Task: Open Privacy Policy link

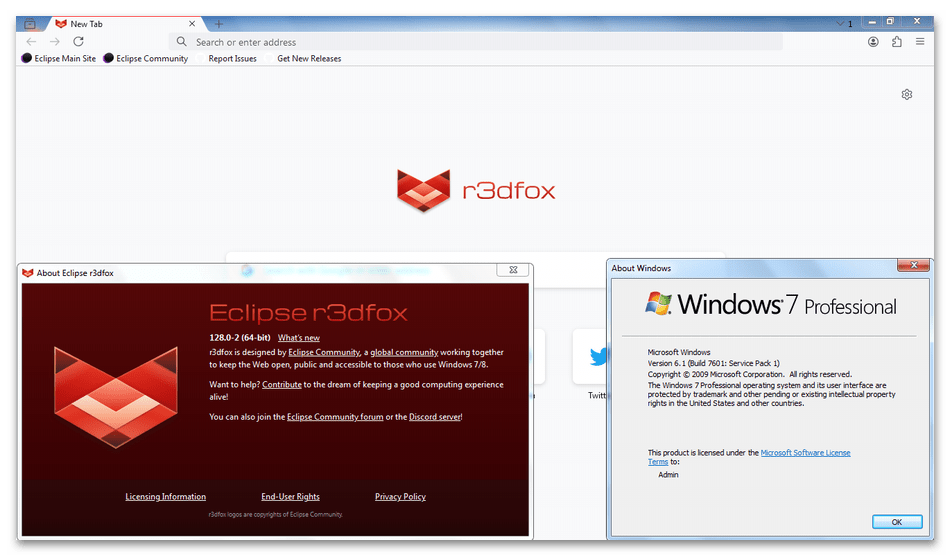Action: [400, 497]
